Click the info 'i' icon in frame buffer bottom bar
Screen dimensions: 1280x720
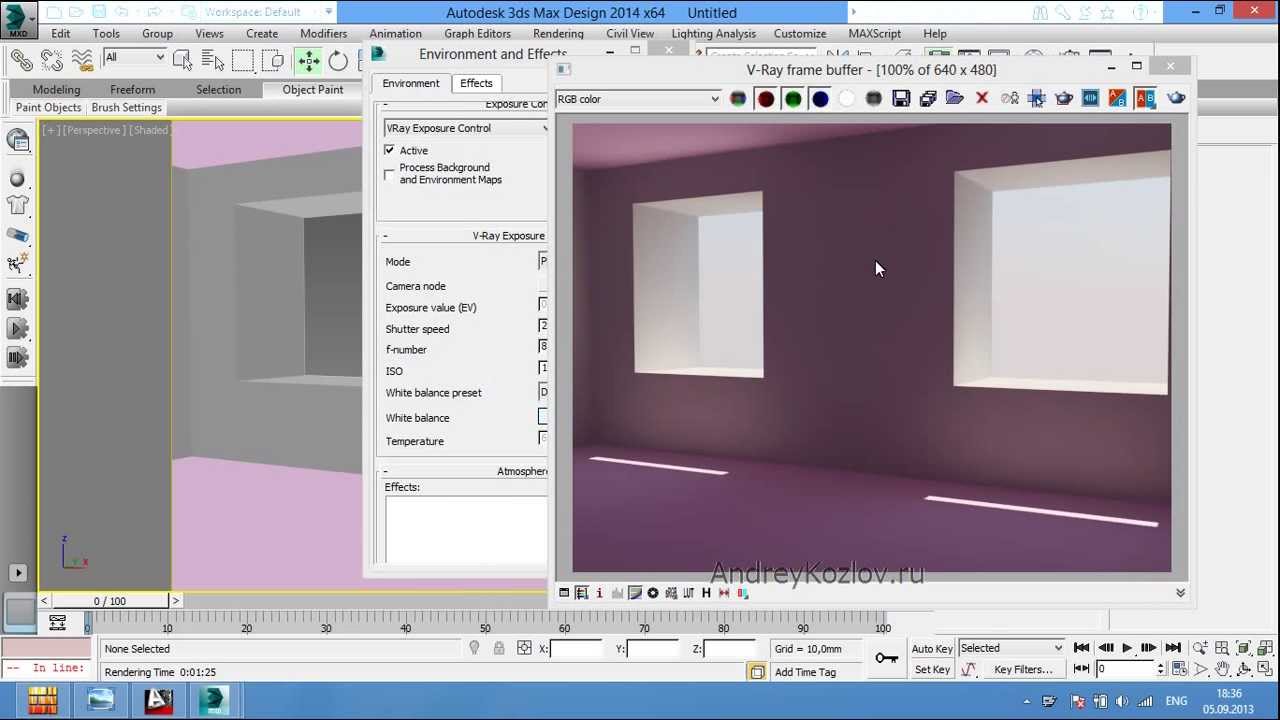pos(599,593)
